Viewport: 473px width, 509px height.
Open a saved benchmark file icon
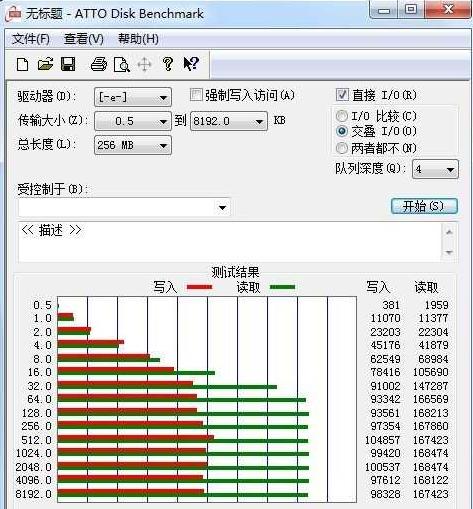pos(45,64)
